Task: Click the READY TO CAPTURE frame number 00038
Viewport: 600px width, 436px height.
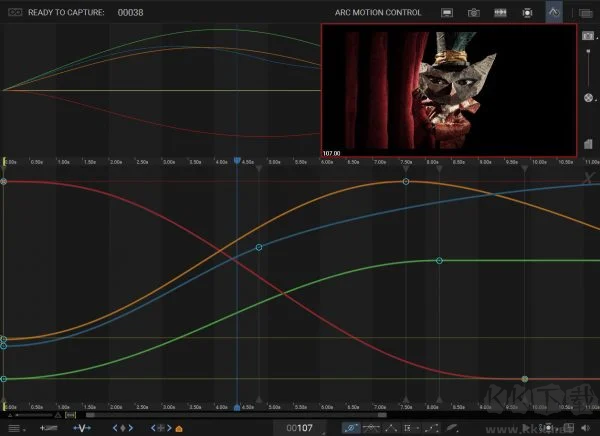Action: 130,13
